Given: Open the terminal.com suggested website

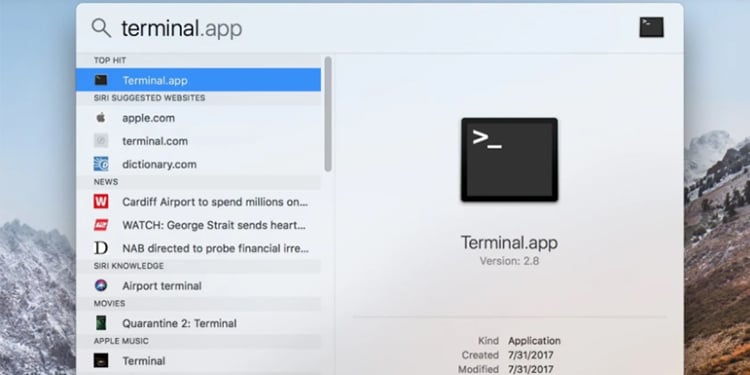Looking at the screenshot, I should tap(199, 141).
